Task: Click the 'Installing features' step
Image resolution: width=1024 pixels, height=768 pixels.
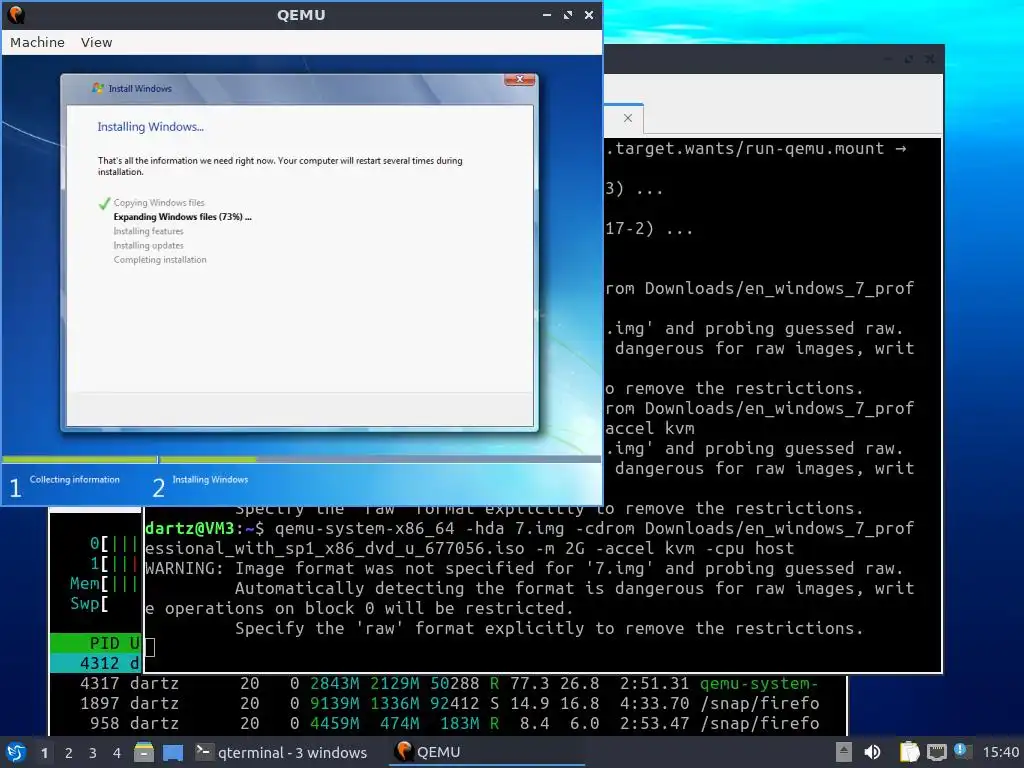Action: click(148, 231)
